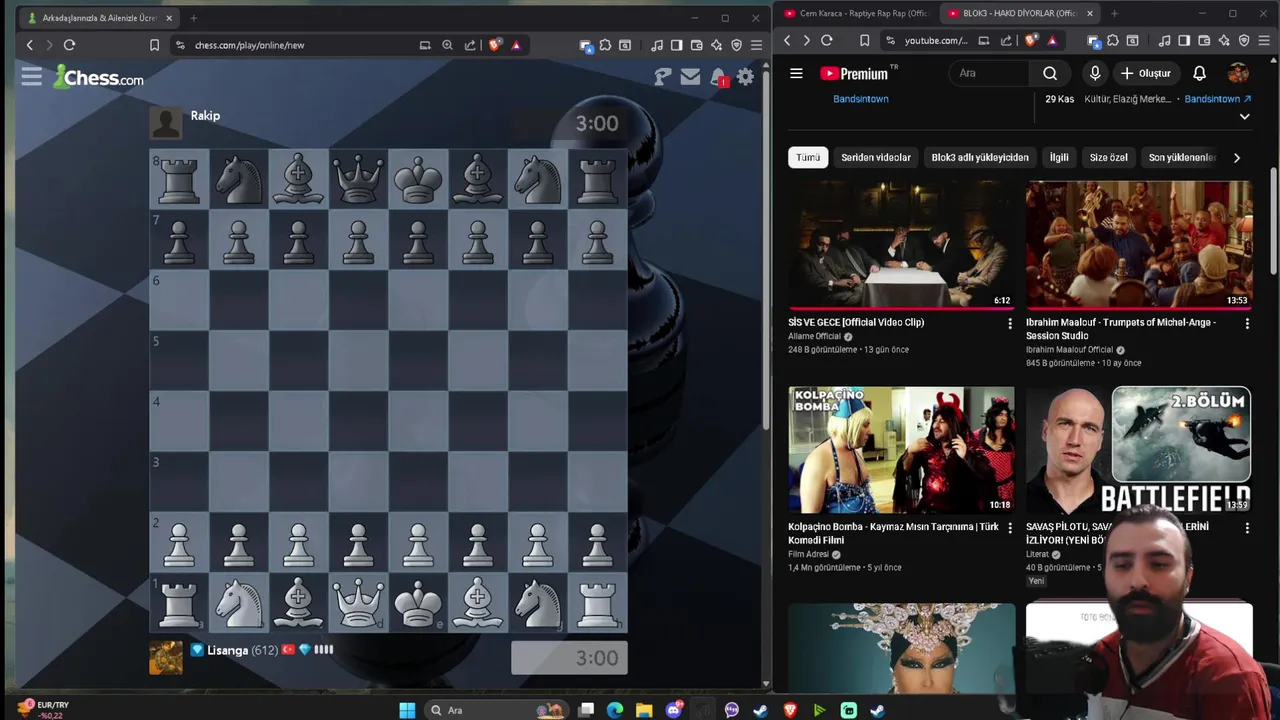Viewport: 1280px width, 720px height.
Task: Go back in chess.com browser window
Action: click(30, 45)
